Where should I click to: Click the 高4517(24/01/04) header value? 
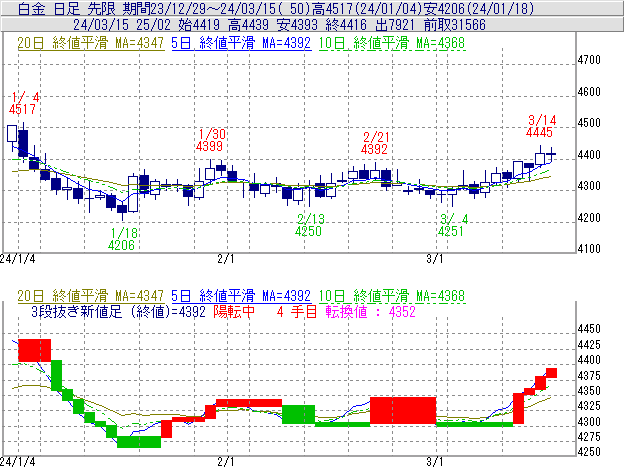click(367, 8)
